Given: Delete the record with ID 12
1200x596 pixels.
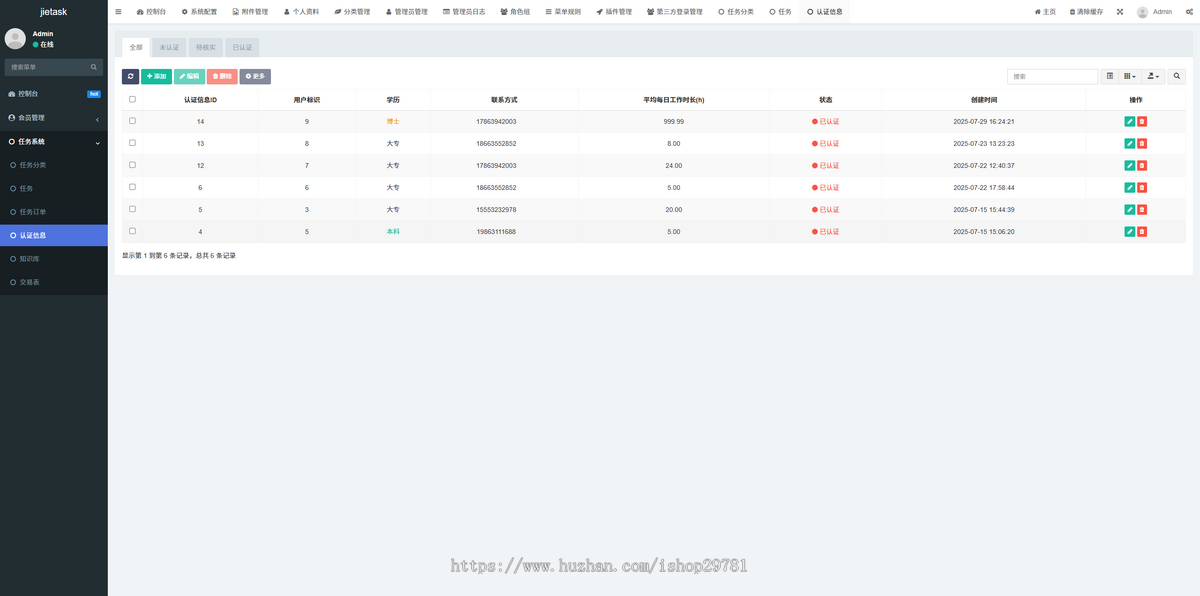Looking at the screenshot, I should click(1142, 165).
